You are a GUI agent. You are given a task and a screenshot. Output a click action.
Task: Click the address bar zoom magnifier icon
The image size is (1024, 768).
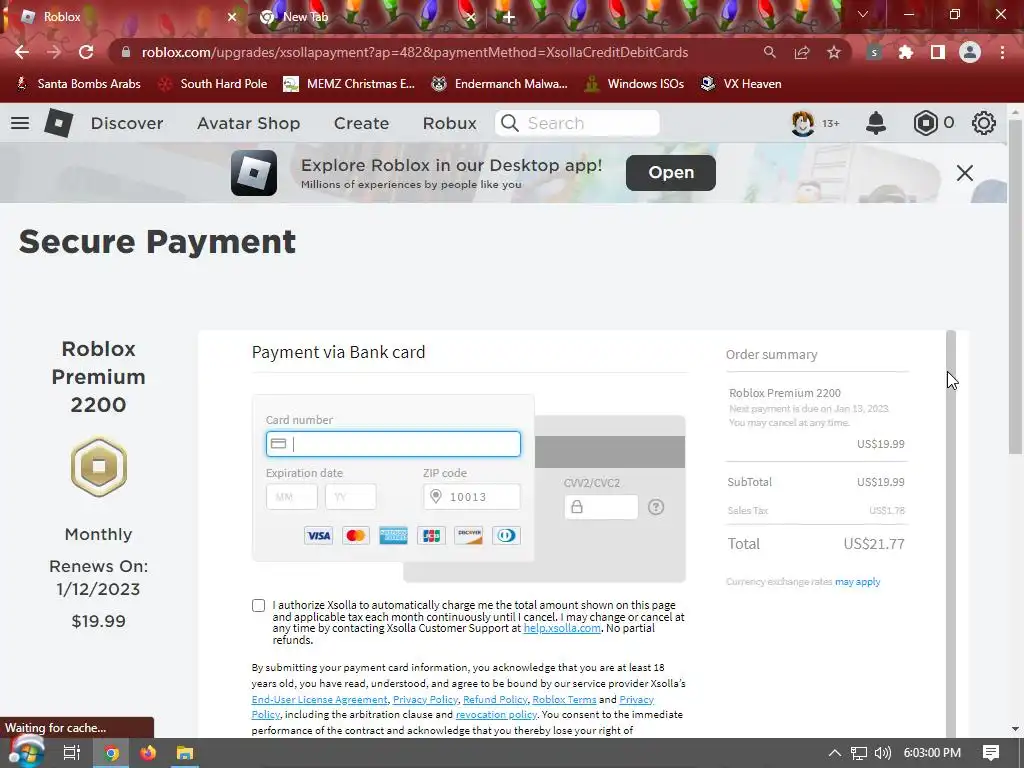pos(770,52)
